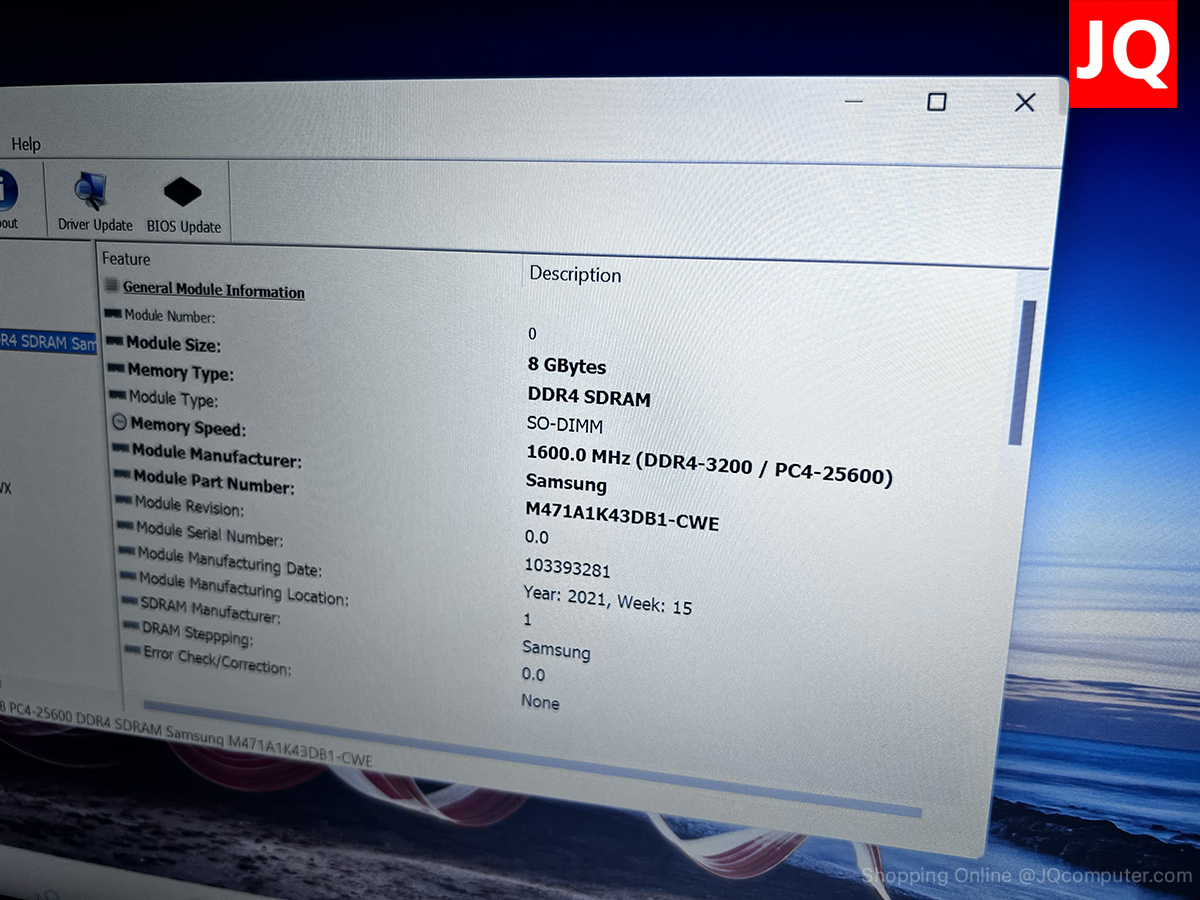The height and width of the screenshot is (900, 1200).
Task: Click the chip icon beside Module Manufacturer
Action: 121,448
